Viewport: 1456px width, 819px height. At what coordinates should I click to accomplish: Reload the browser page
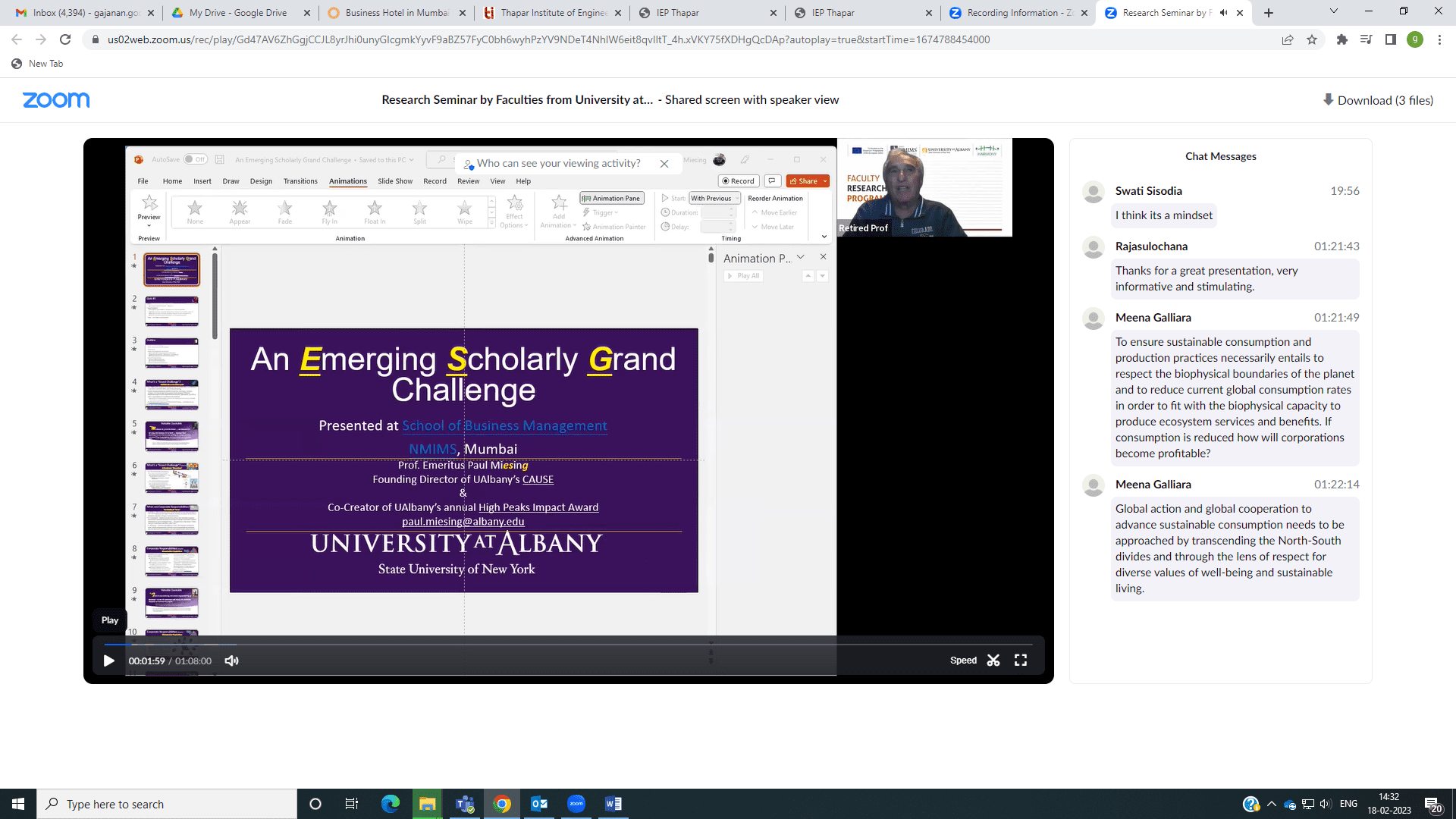pyautogui.click(x=65, y=39)
